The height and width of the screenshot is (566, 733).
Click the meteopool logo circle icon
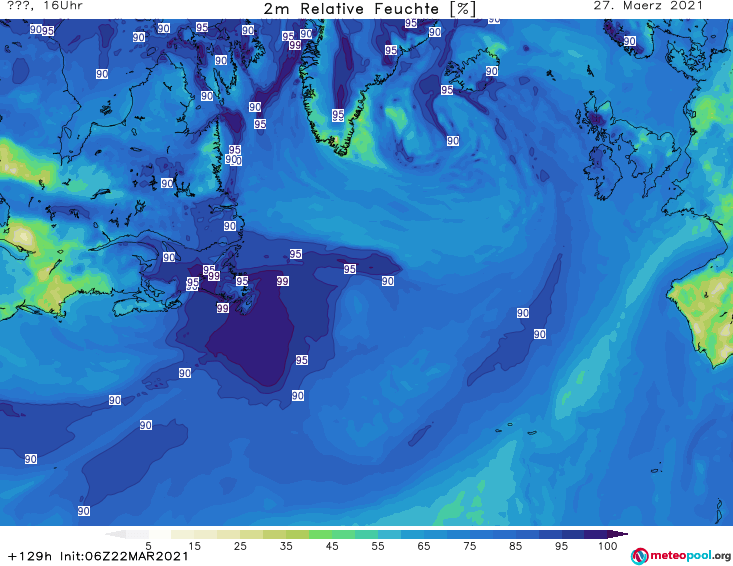pos(639,556)
